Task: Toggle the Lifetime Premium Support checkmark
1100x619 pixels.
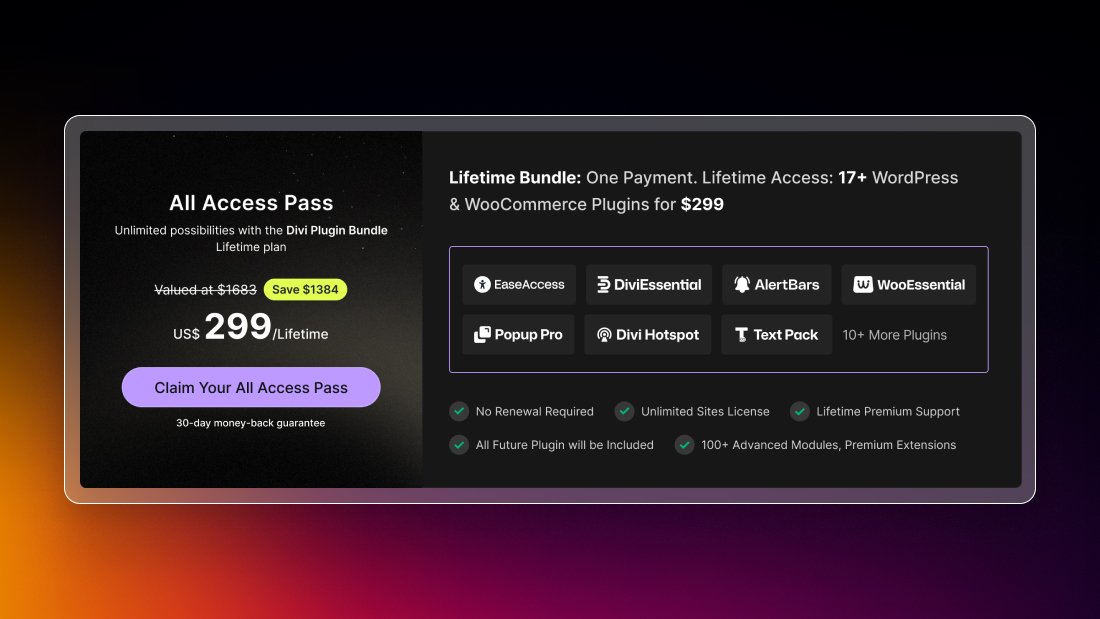Action: pyautogui.click(x=799, y=411)
